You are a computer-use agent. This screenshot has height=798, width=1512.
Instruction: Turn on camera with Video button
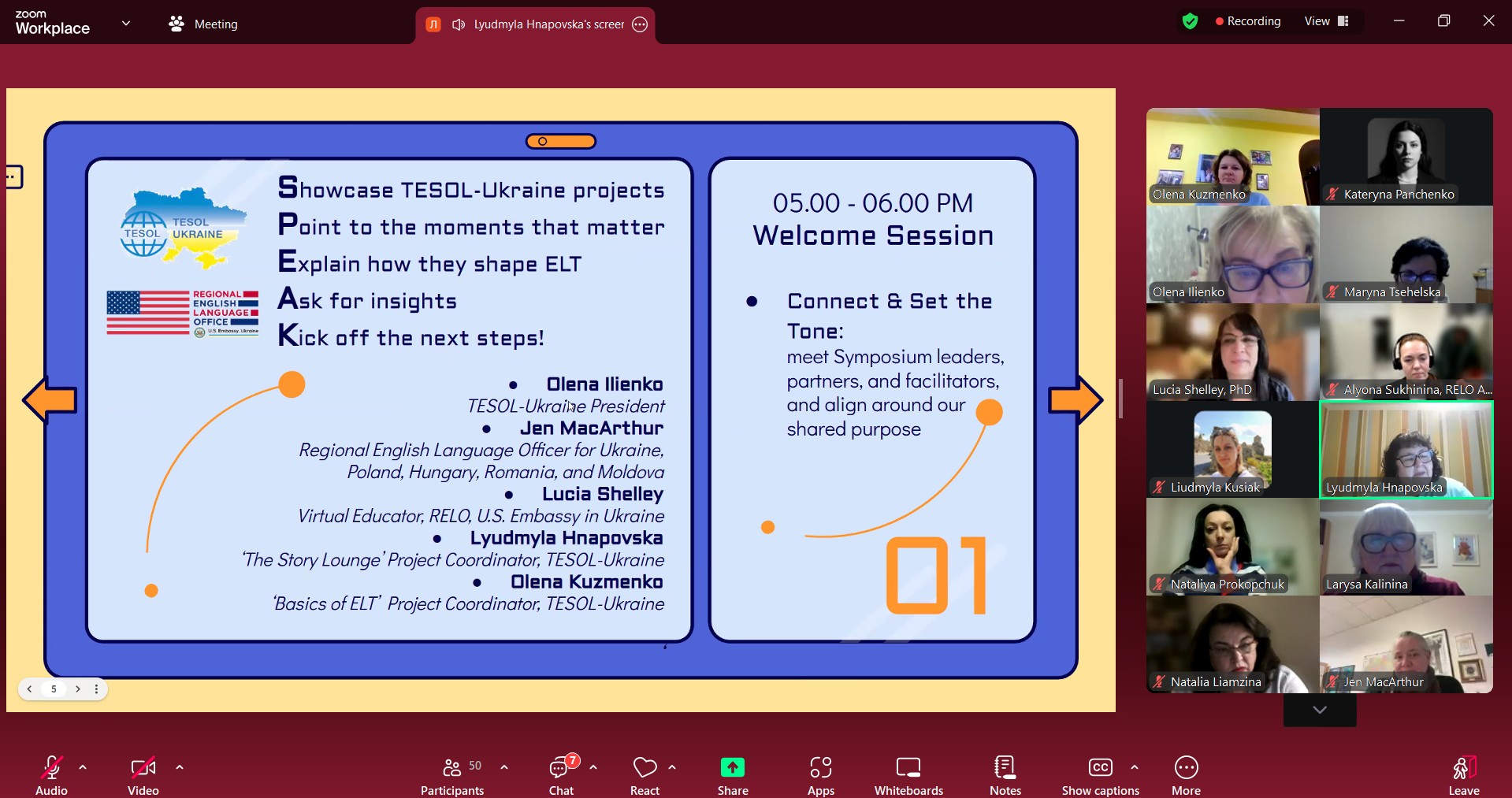(x=143, y=775)
